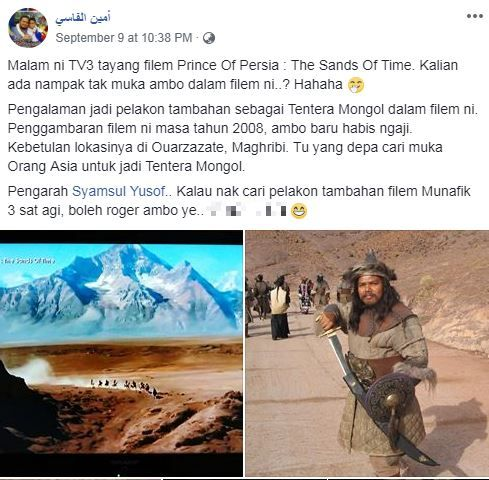Click the pixelated censored text in the post
This screenshot has height=480, width=489.
coord(247,210)
